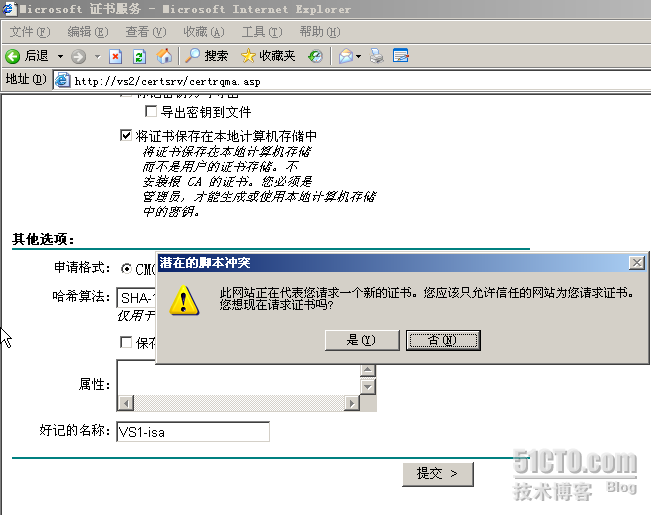Open the 收藏(A) menu

[204, 32]
